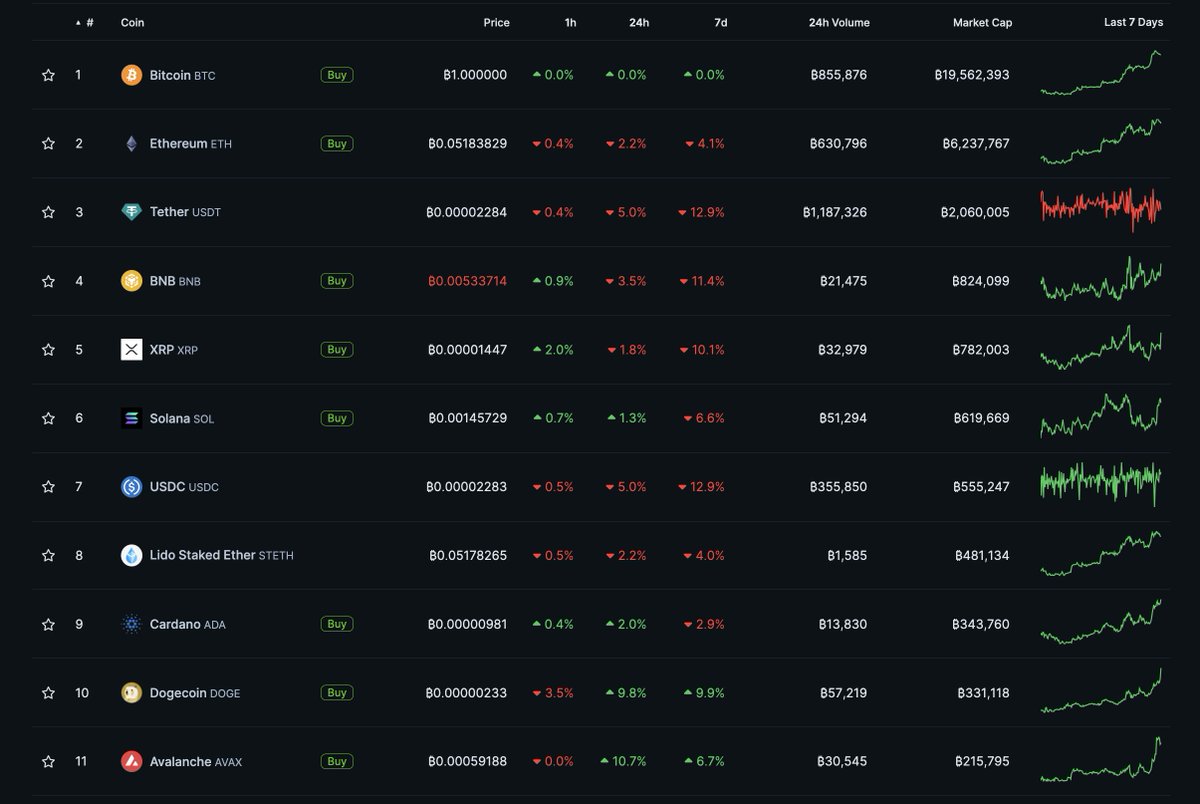Buy Ethereum via Buy button
Screen dimensions: 1200x804
[x=337, y=144]
